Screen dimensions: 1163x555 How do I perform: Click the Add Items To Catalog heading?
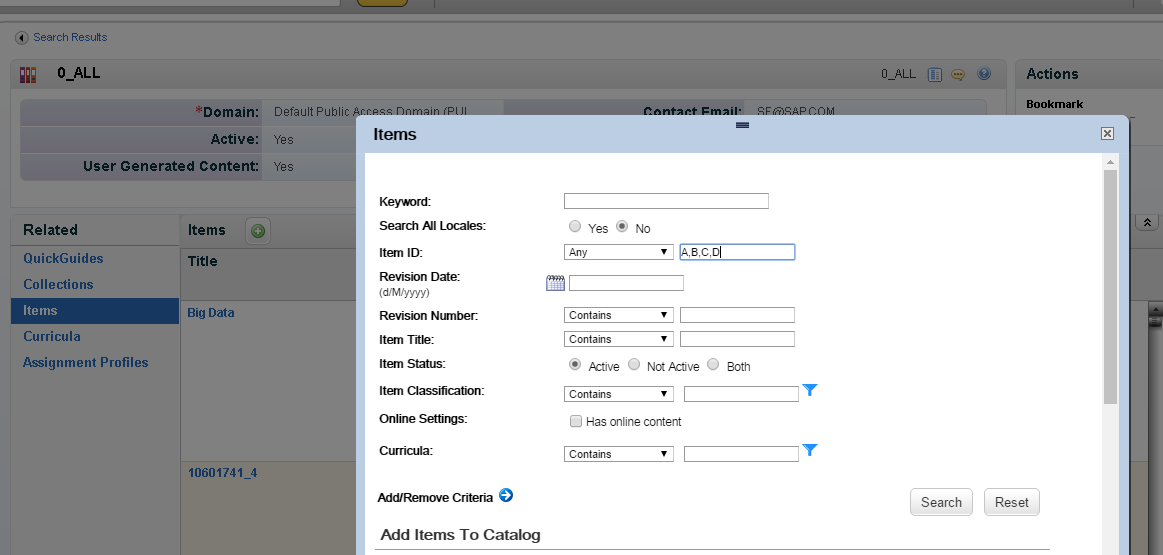(x=461, y=535)
